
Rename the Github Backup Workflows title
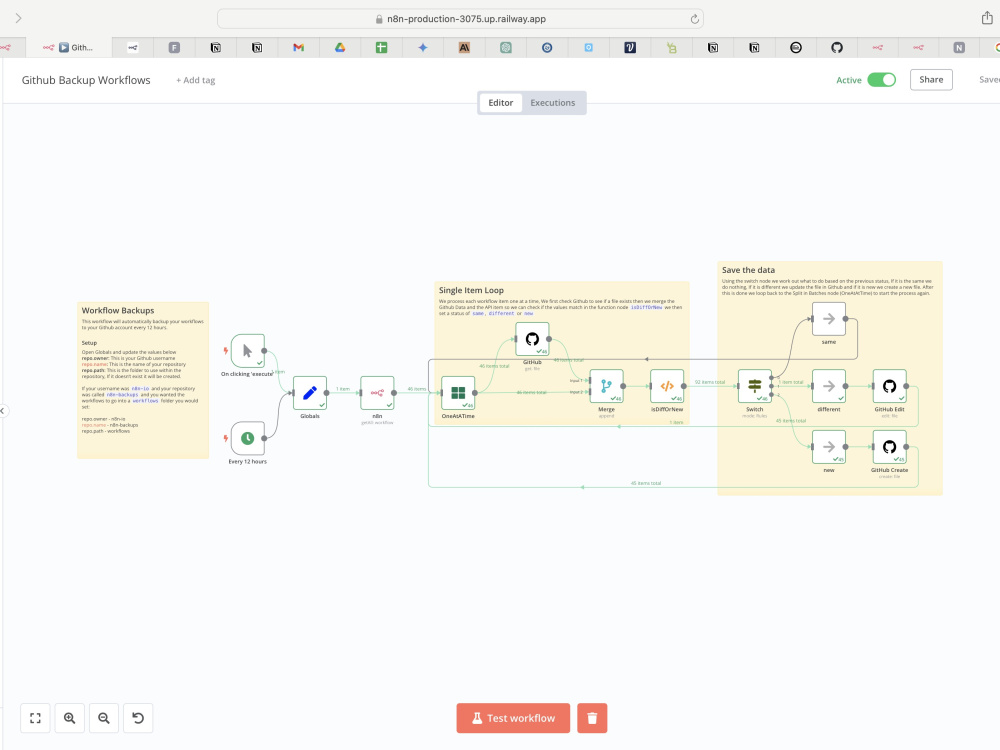point(86,80)
